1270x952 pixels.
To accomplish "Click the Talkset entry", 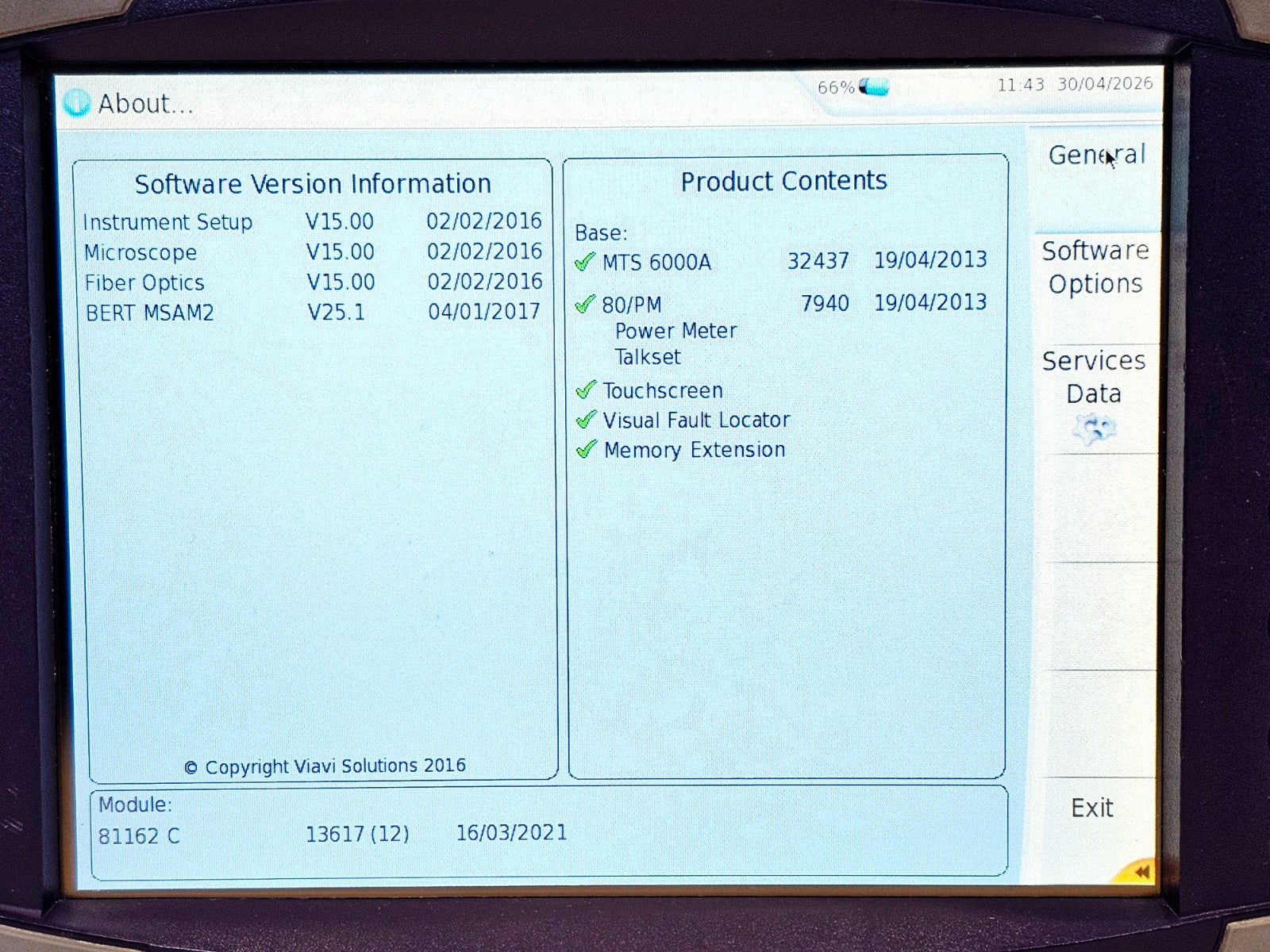I will (x=648, y=357).
